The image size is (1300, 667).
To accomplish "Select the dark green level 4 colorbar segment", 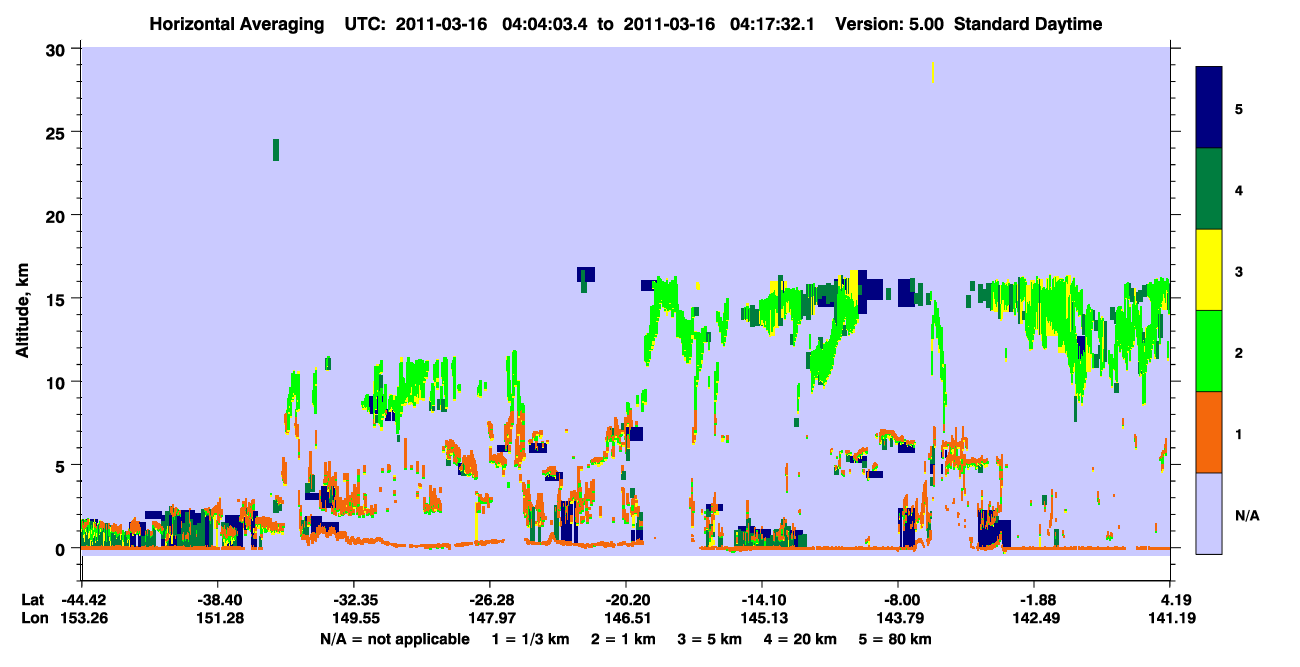I will pos(1209,189).
